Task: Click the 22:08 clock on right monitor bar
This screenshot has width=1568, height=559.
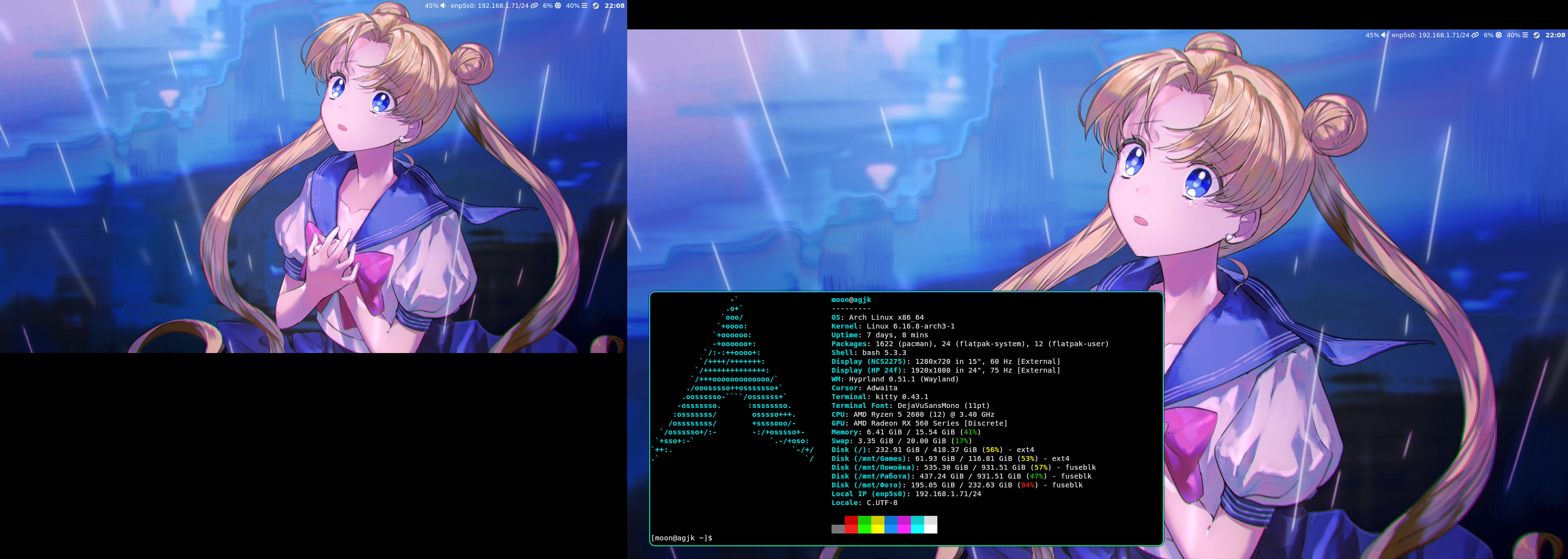Action: click(1555, 35)
